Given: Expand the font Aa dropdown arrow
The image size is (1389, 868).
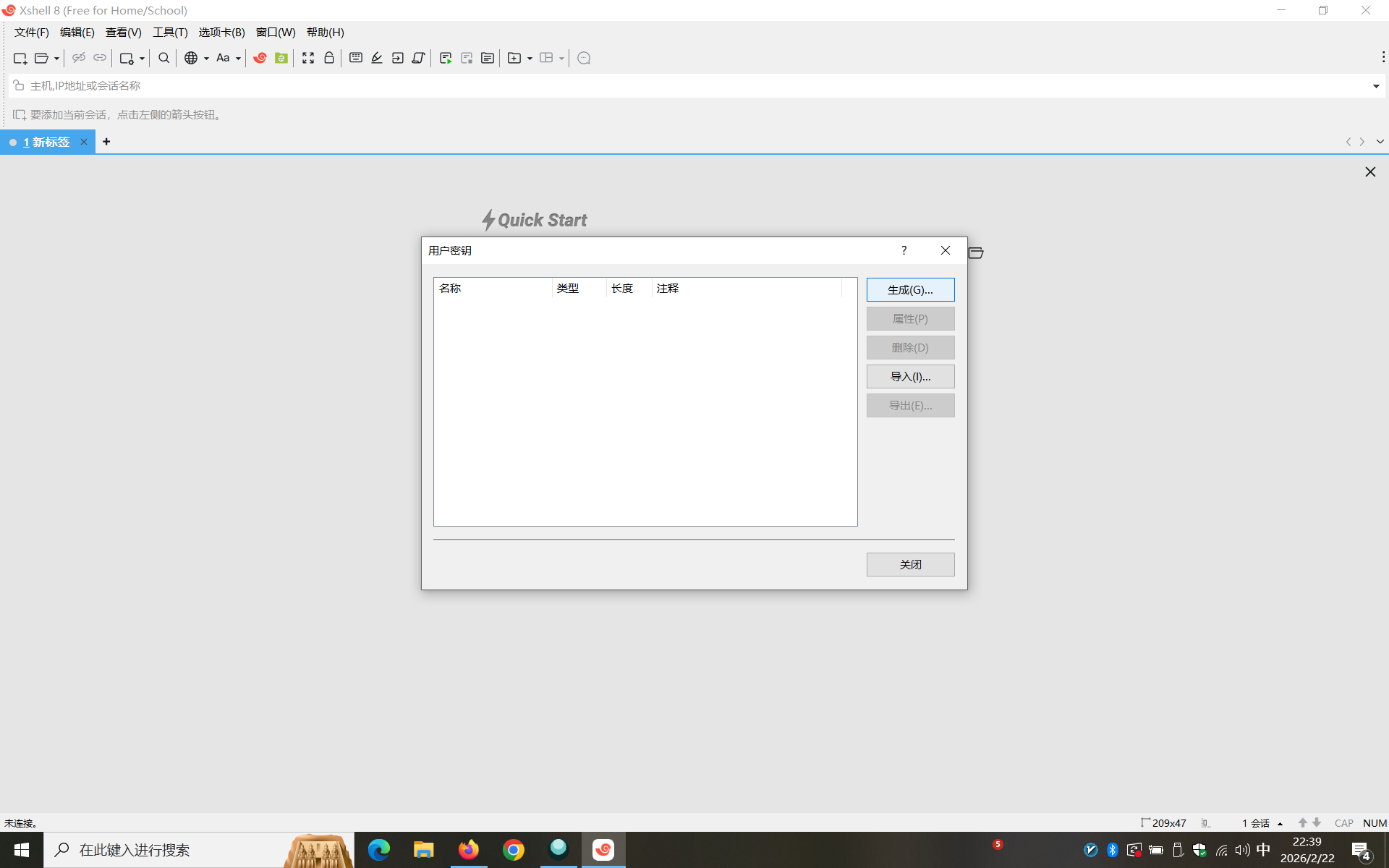Looking at the screenshot, I should tap(238, 59).
